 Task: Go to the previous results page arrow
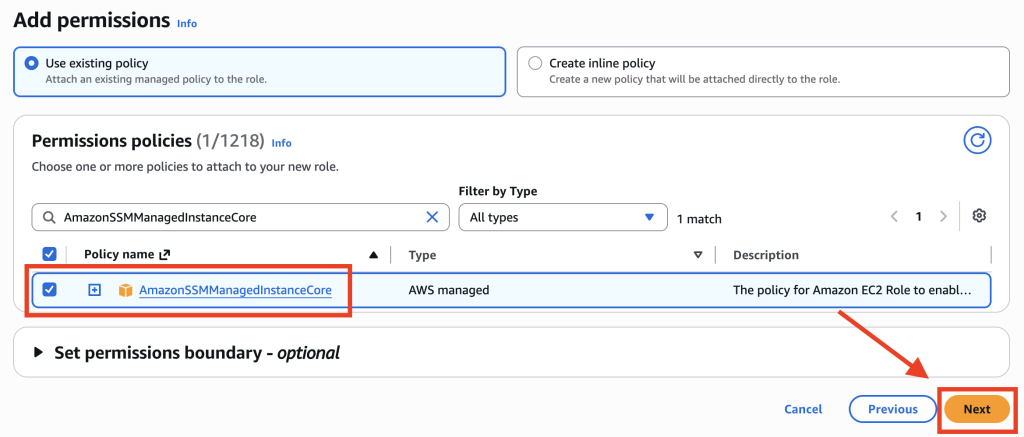pyautogui.click(x=894, y=217)
